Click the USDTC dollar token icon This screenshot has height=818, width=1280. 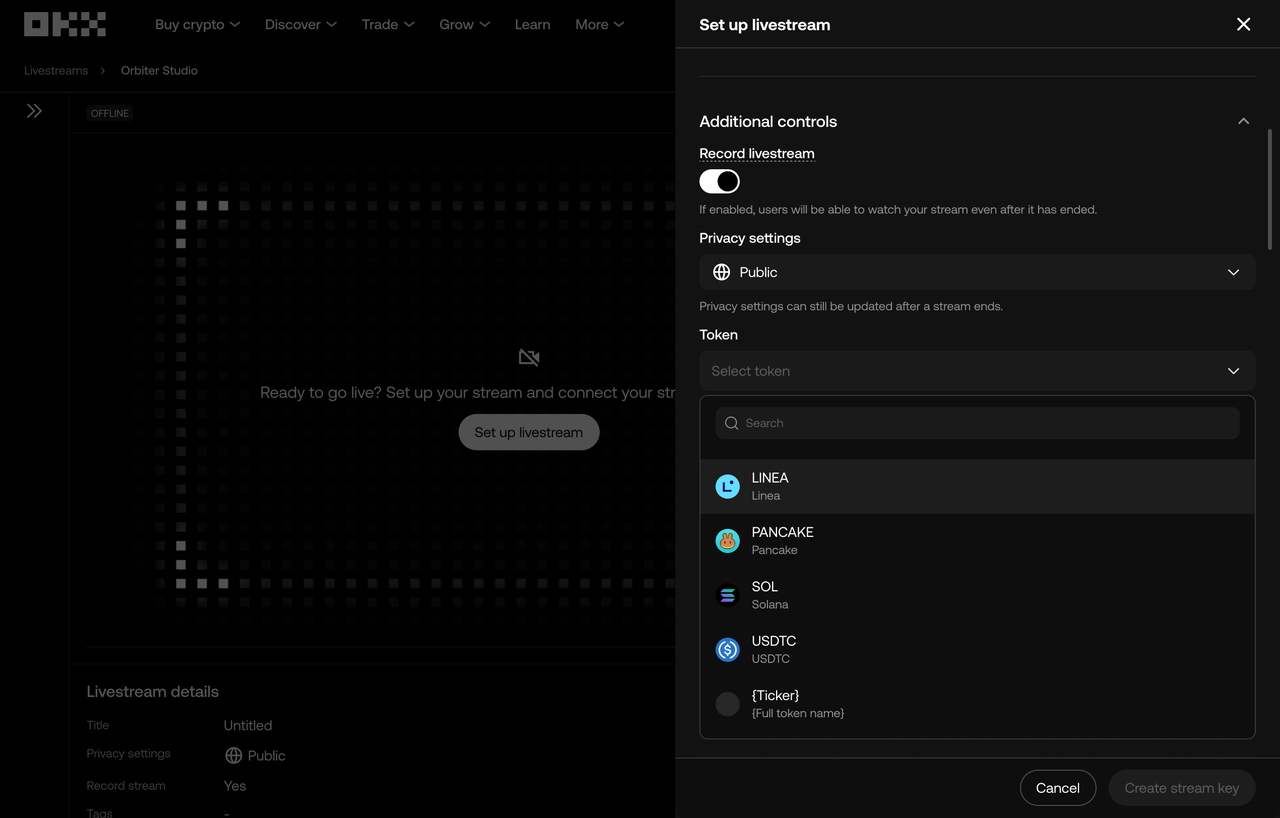(x=727, y=649)
